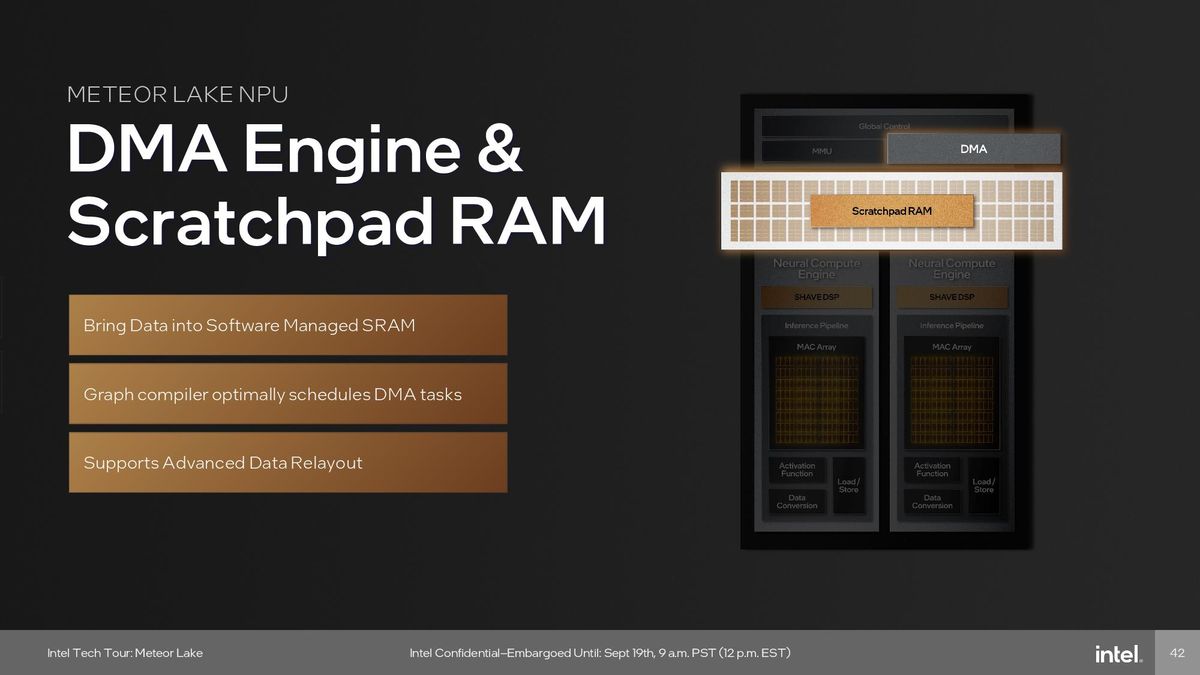Click the slide number 42
The image size is (1200, 675).
1177,653
